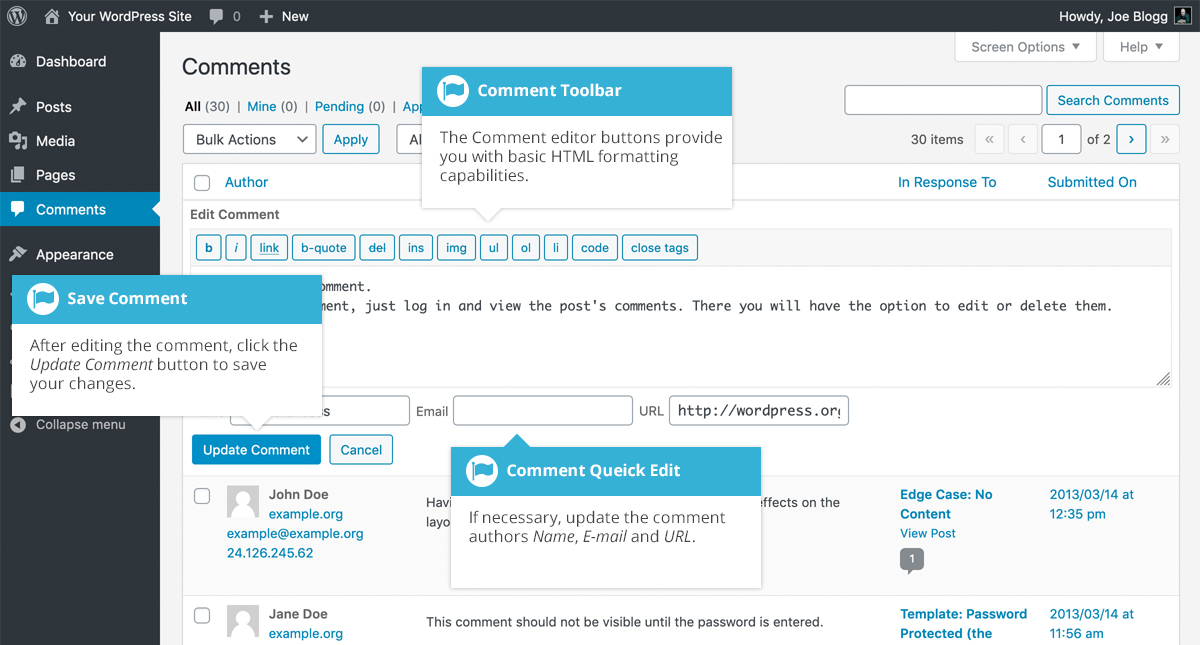Expand the Help panel
The image size is (1200, 645).
(x=1141, y=47)
